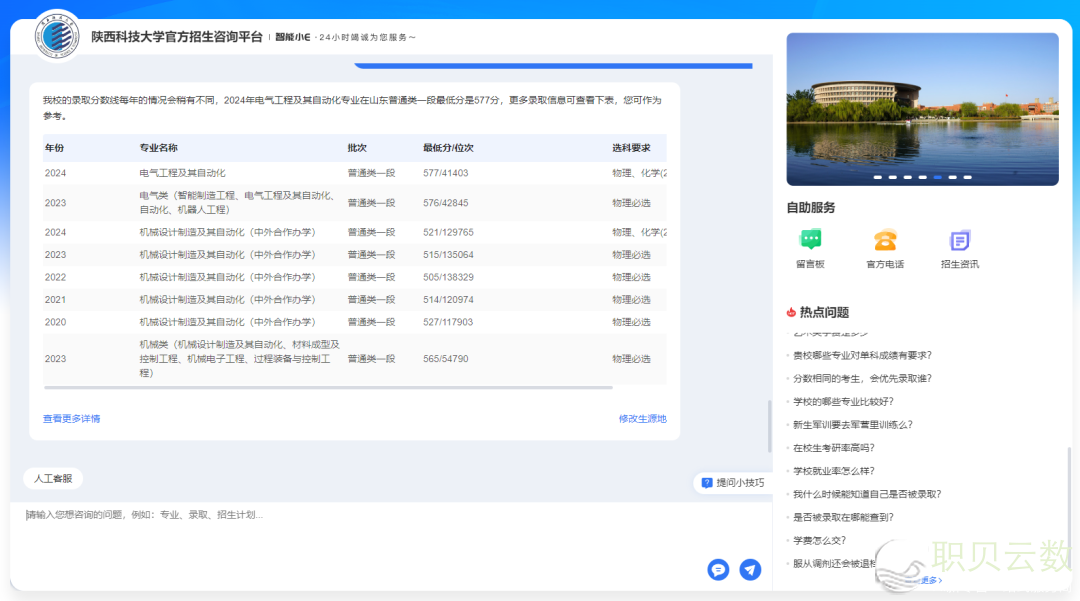Click score cell 577/41403
This screenshot has height=601, width=1080.
pos(445,173)
